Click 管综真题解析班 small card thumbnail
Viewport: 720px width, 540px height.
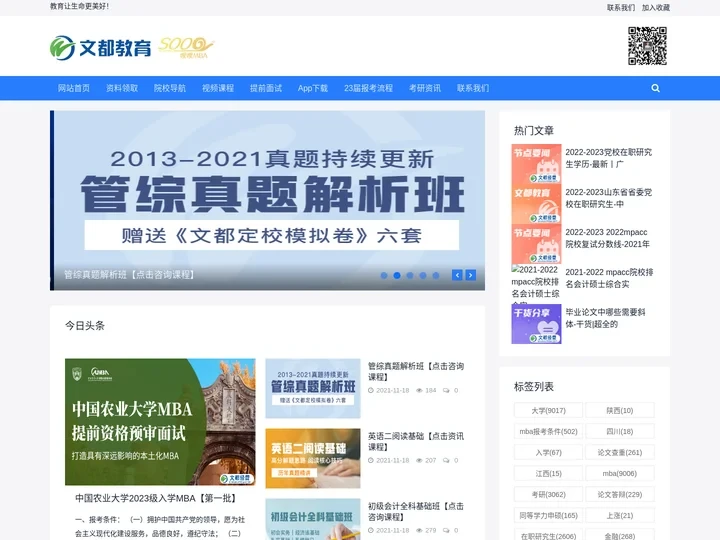tap(313, 388)
